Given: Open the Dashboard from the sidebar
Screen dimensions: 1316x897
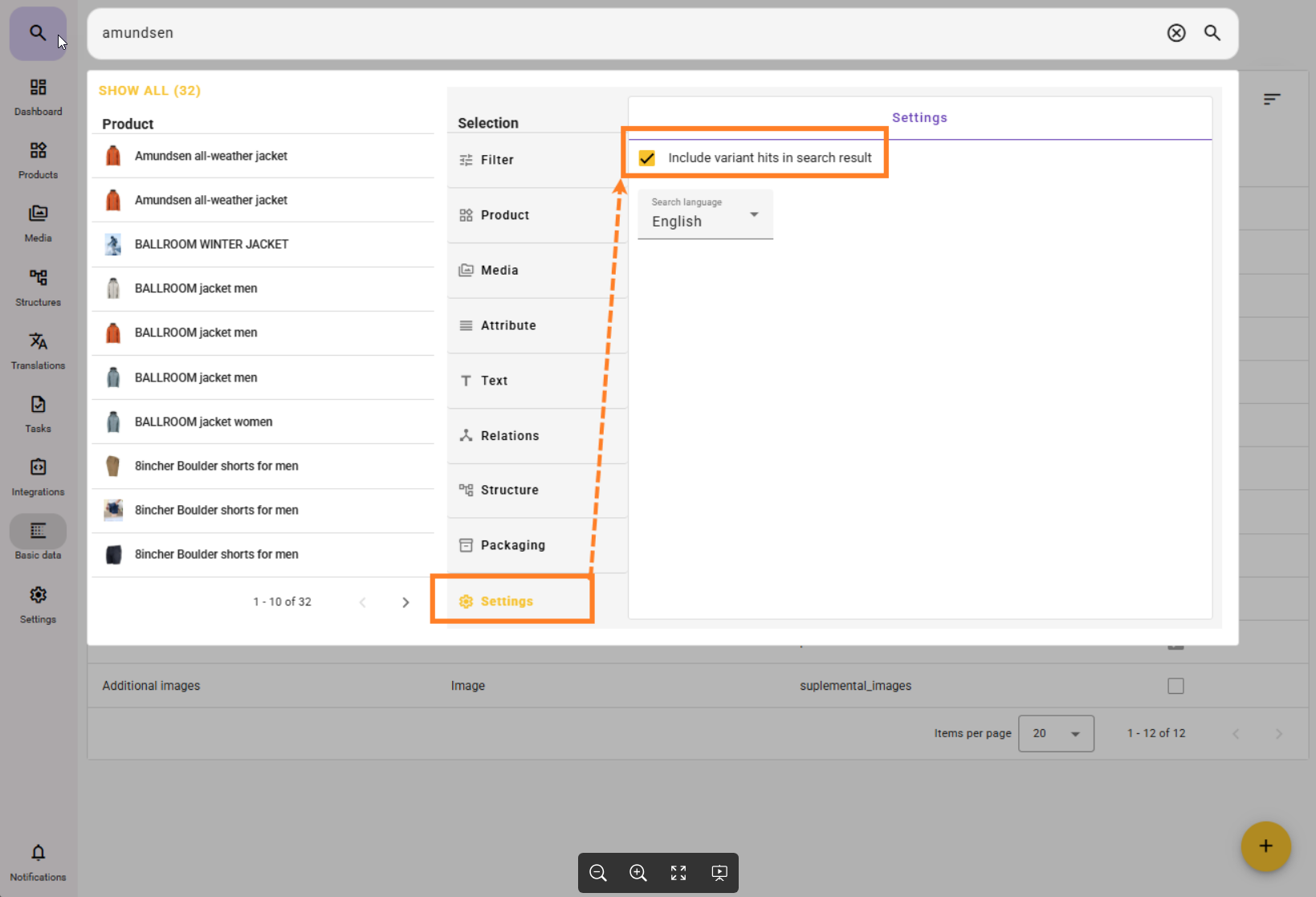Looking at the screenshot, I should (x=38, y=96).
